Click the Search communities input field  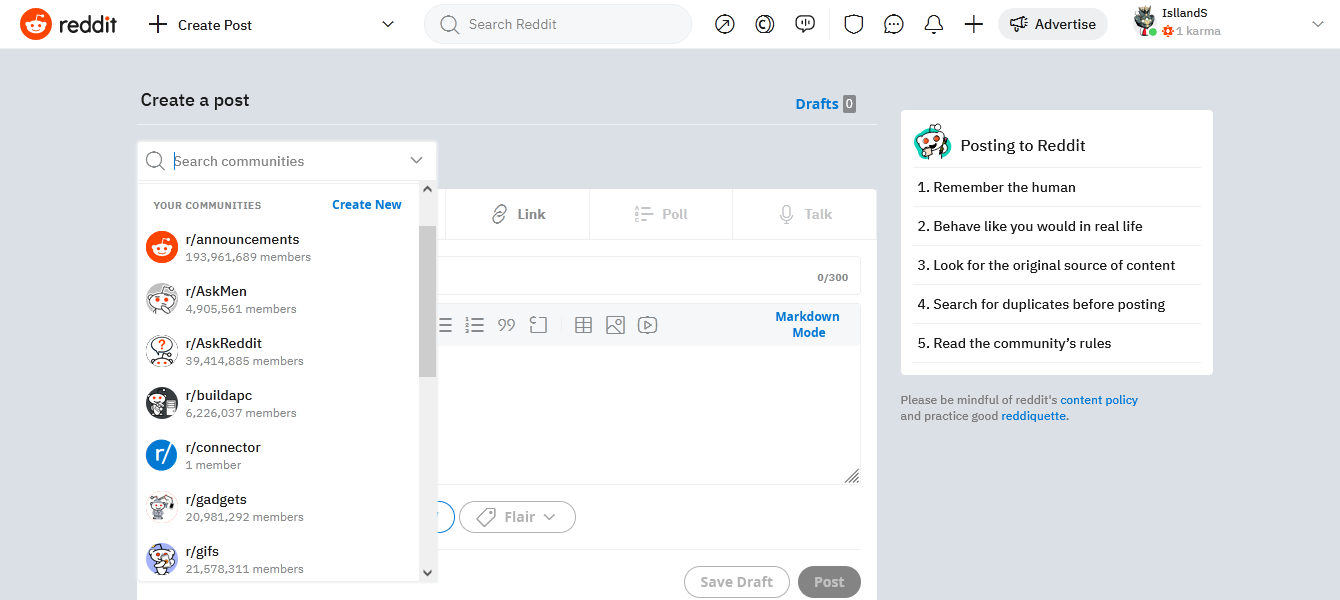pos(288,161)
